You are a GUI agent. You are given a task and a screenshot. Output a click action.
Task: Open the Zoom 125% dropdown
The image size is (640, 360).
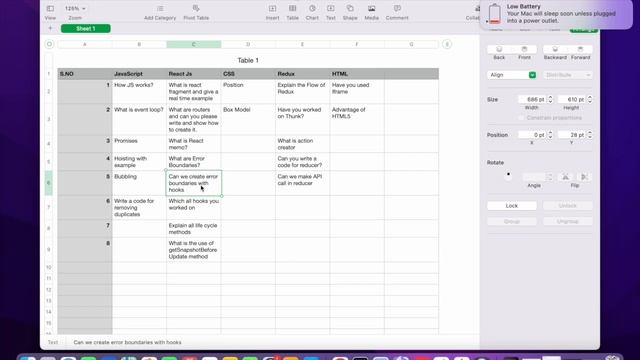(x=75, y=9)
